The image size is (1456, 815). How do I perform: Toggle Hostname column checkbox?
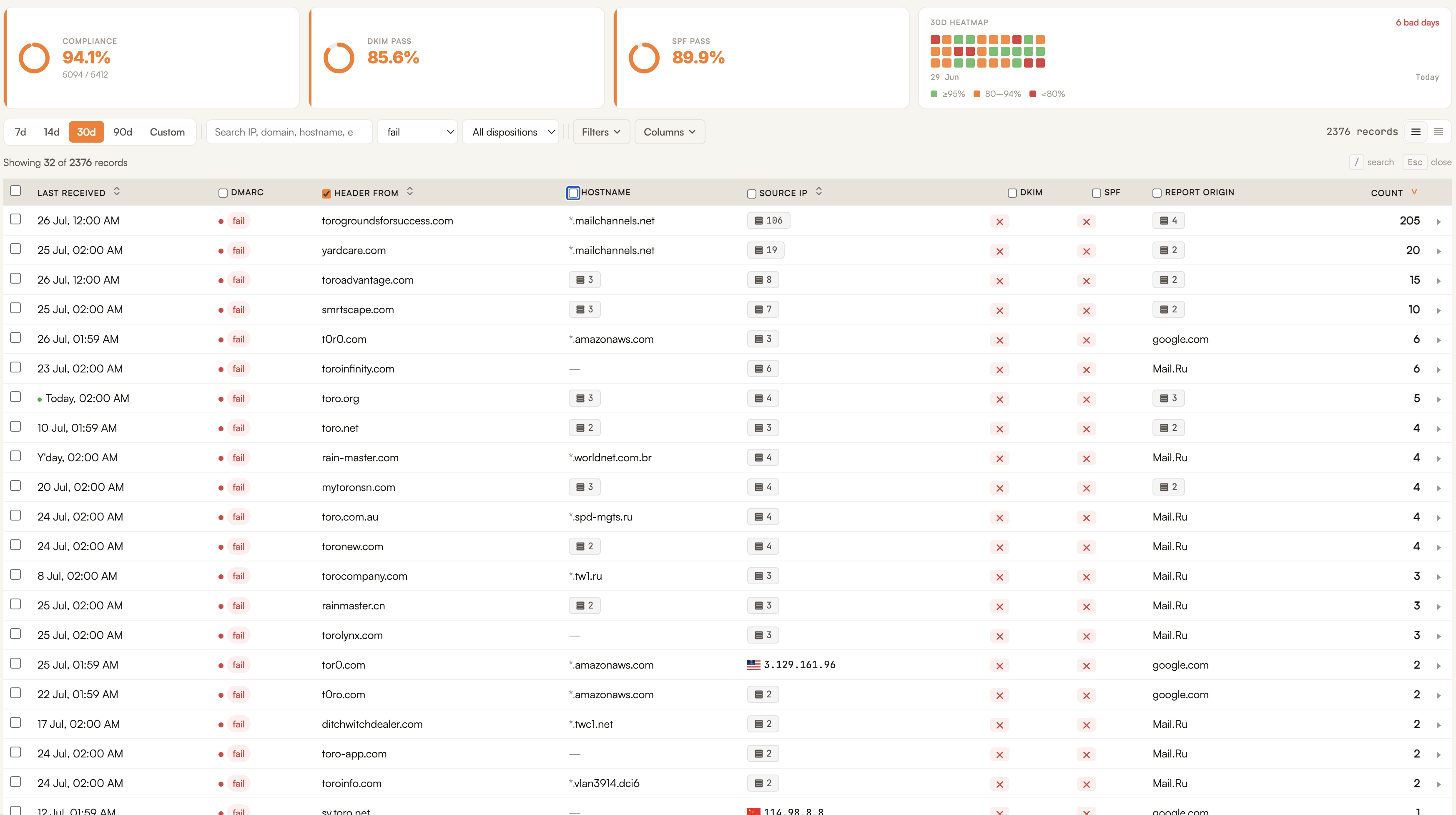pos(573,194)
